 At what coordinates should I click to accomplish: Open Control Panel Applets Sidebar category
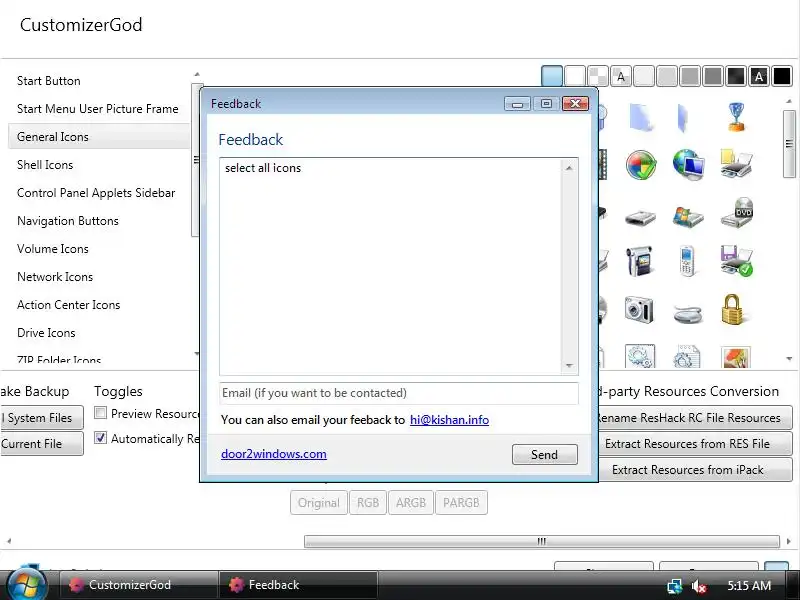pyautogui.click(x=96, y=193)
